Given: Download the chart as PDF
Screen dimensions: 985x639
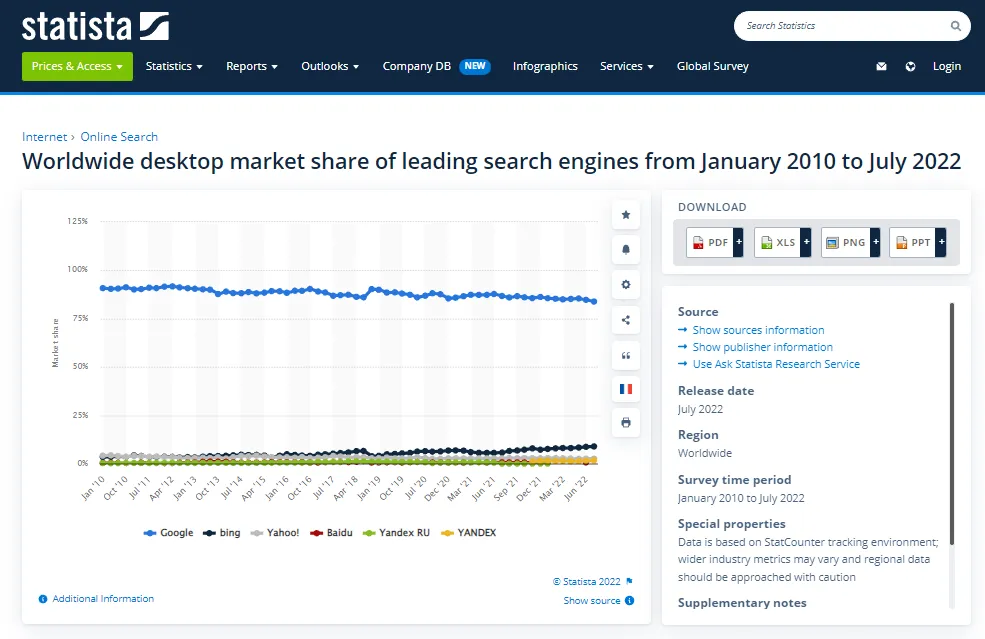Looking at the screenshot, I should (x=715, y=243).
